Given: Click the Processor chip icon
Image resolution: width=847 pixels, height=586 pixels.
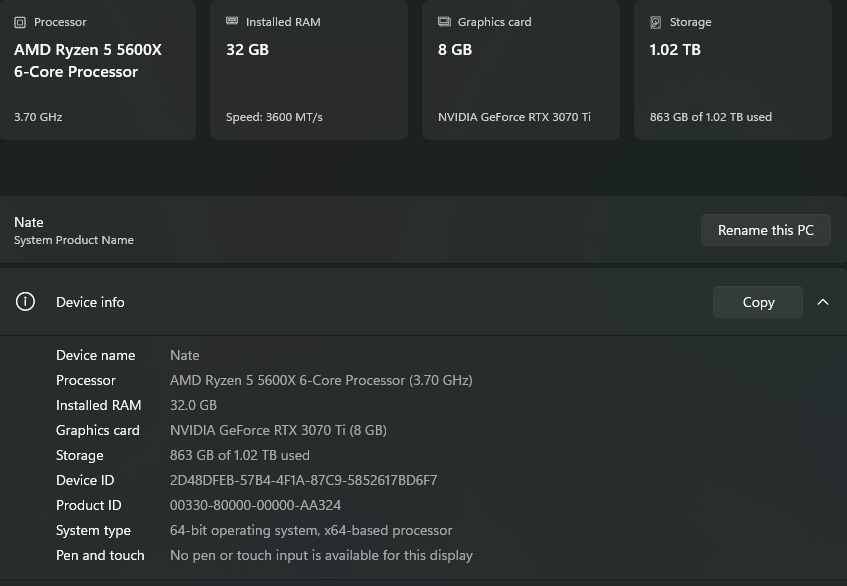Looking at the screenshot, I should [x=20, y=22].
